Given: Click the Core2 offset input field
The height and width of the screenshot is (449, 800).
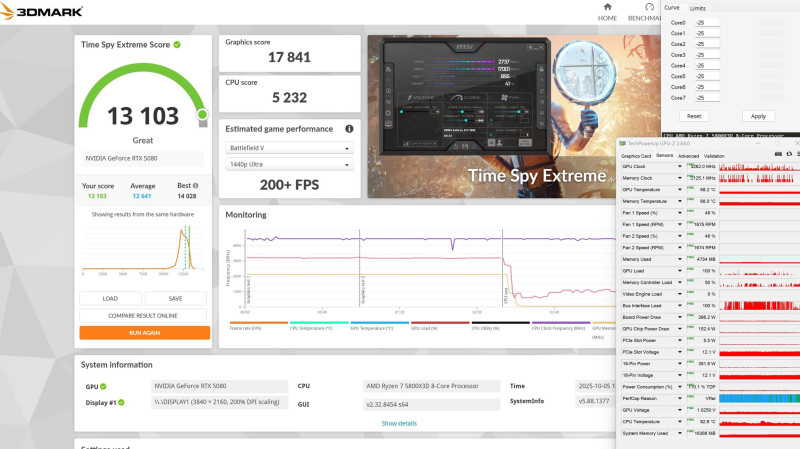Looking at the screenshot, I should tap(707, 44).
